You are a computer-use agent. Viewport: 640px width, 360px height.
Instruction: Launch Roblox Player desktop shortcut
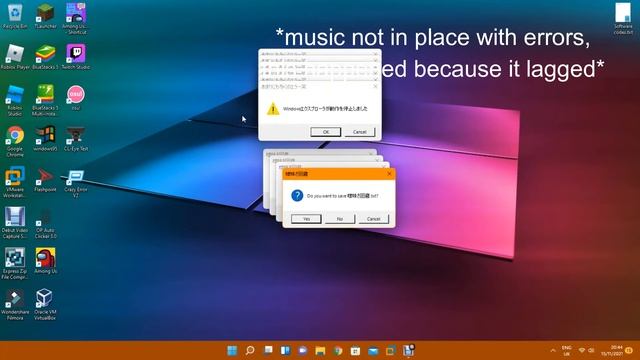(15, 57)
